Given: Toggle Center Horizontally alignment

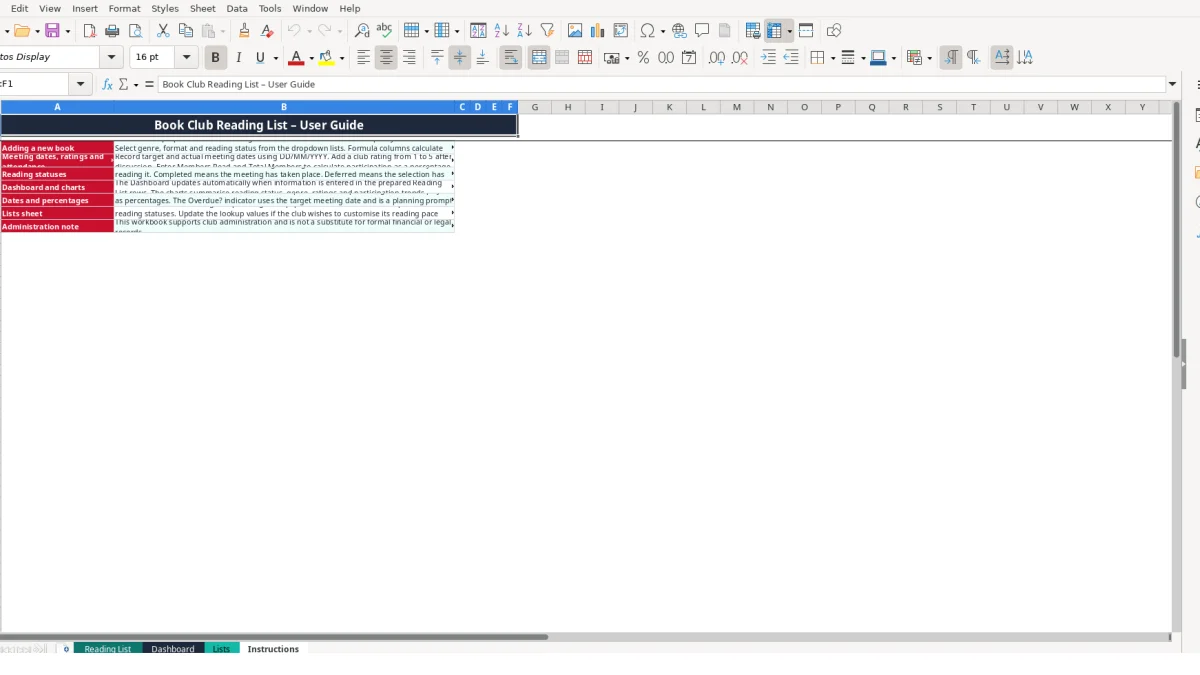Looking at the screenshot, I should pos(386,58).
